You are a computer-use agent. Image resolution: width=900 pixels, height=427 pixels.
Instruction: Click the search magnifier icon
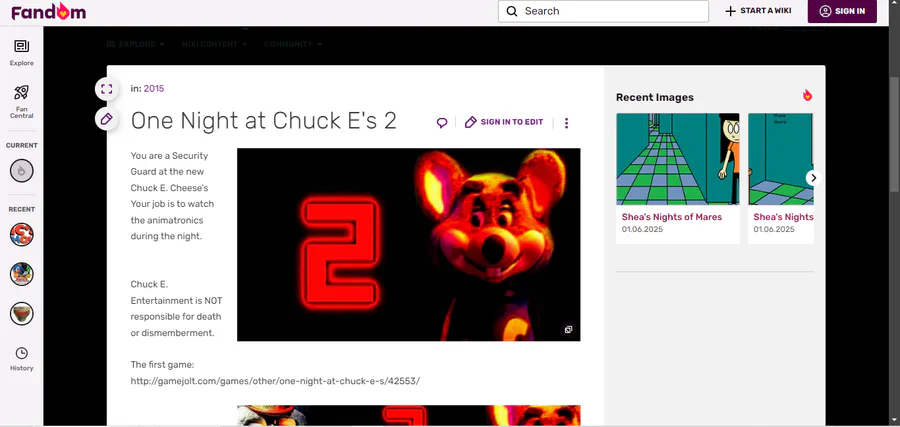tap(513, 11)
